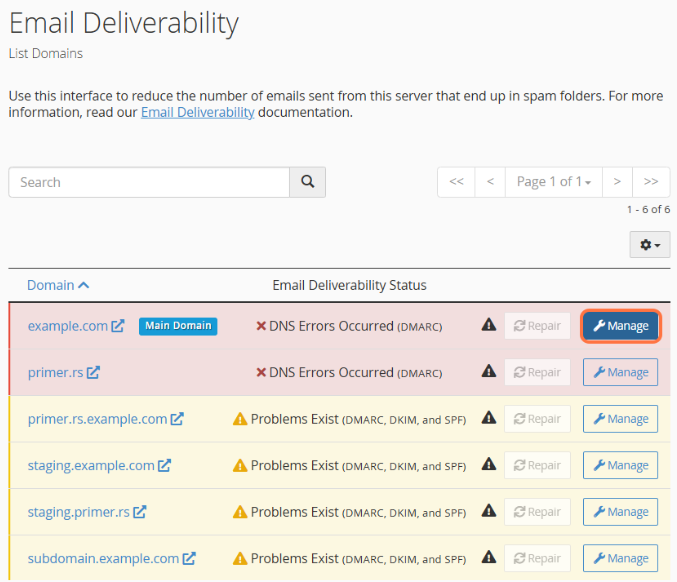Click 'DNS Errors Occurred' text for primer.rs
This screenshot has height=582, width=677.
tap(331, 372)
